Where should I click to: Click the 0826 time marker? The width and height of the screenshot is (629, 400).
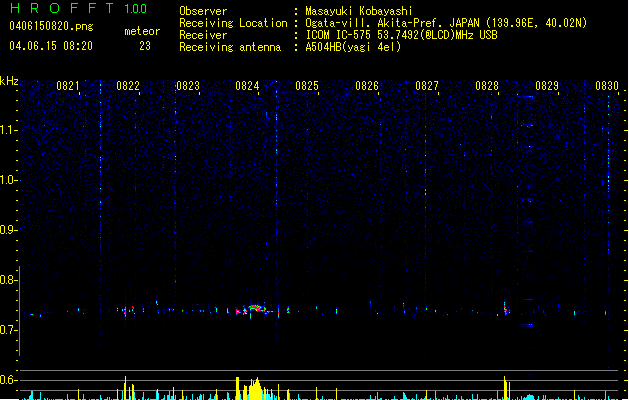[367, 86]
